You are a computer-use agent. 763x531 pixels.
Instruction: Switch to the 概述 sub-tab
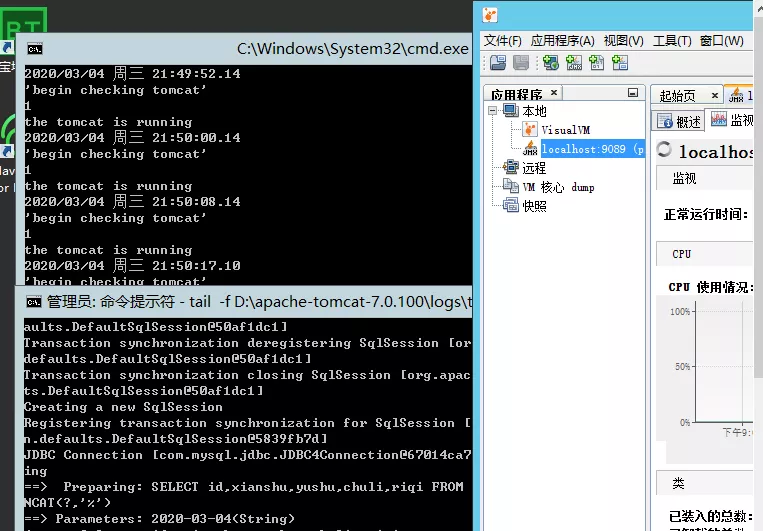[x=679, y=121]
